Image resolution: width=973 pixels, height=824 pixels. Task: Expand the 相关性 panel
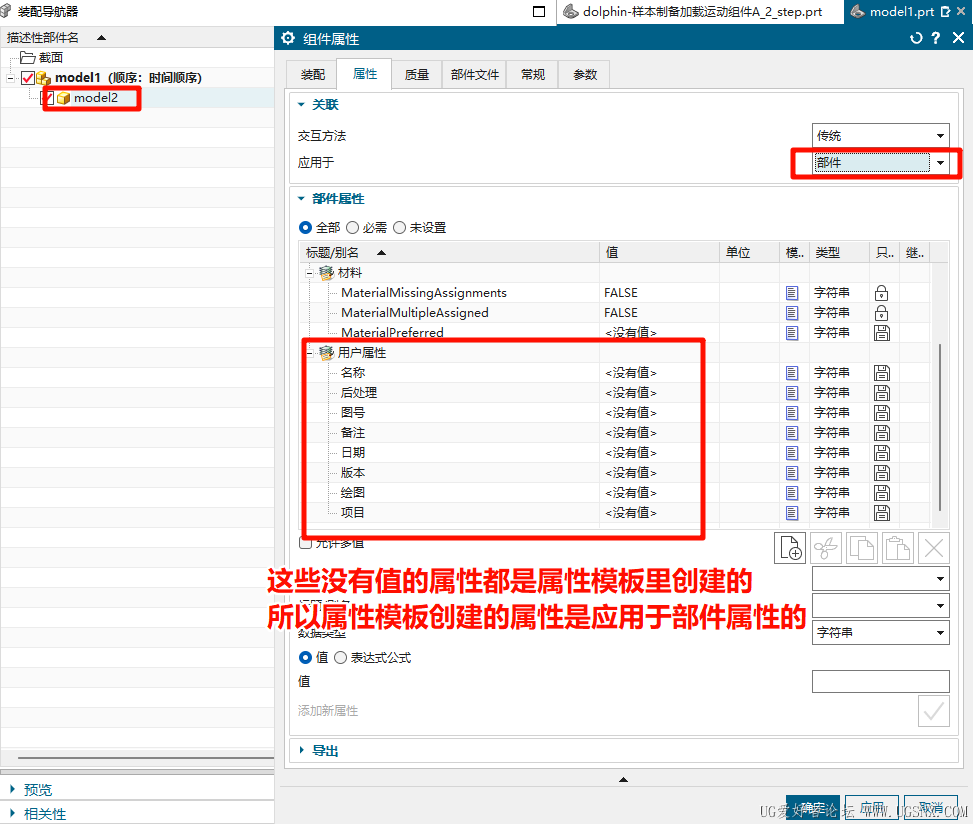click(12, 813)
